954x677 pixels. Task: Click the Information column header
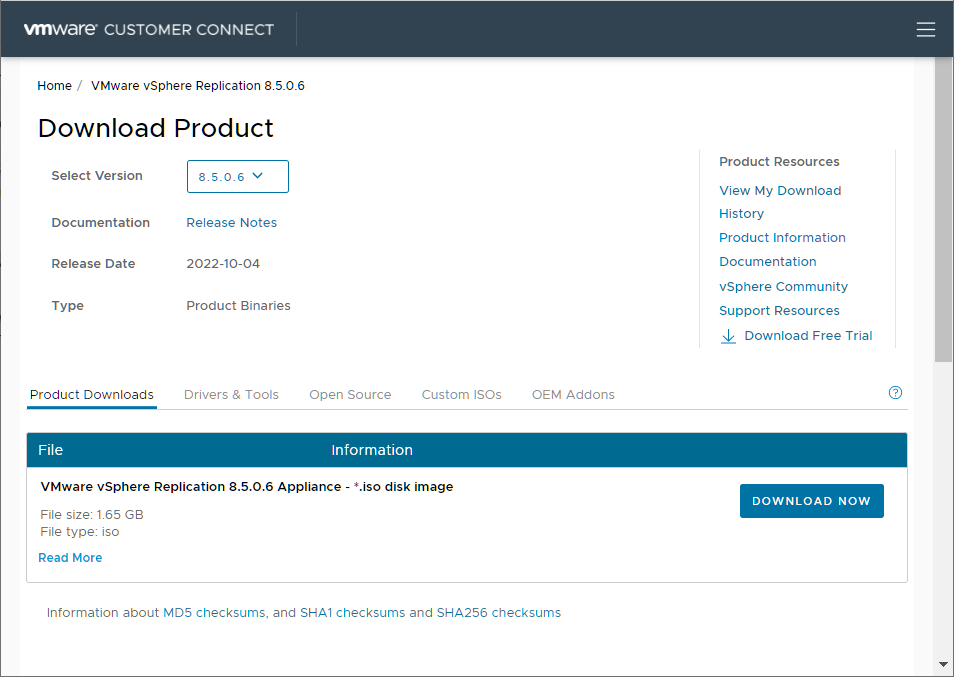point(372,450)
